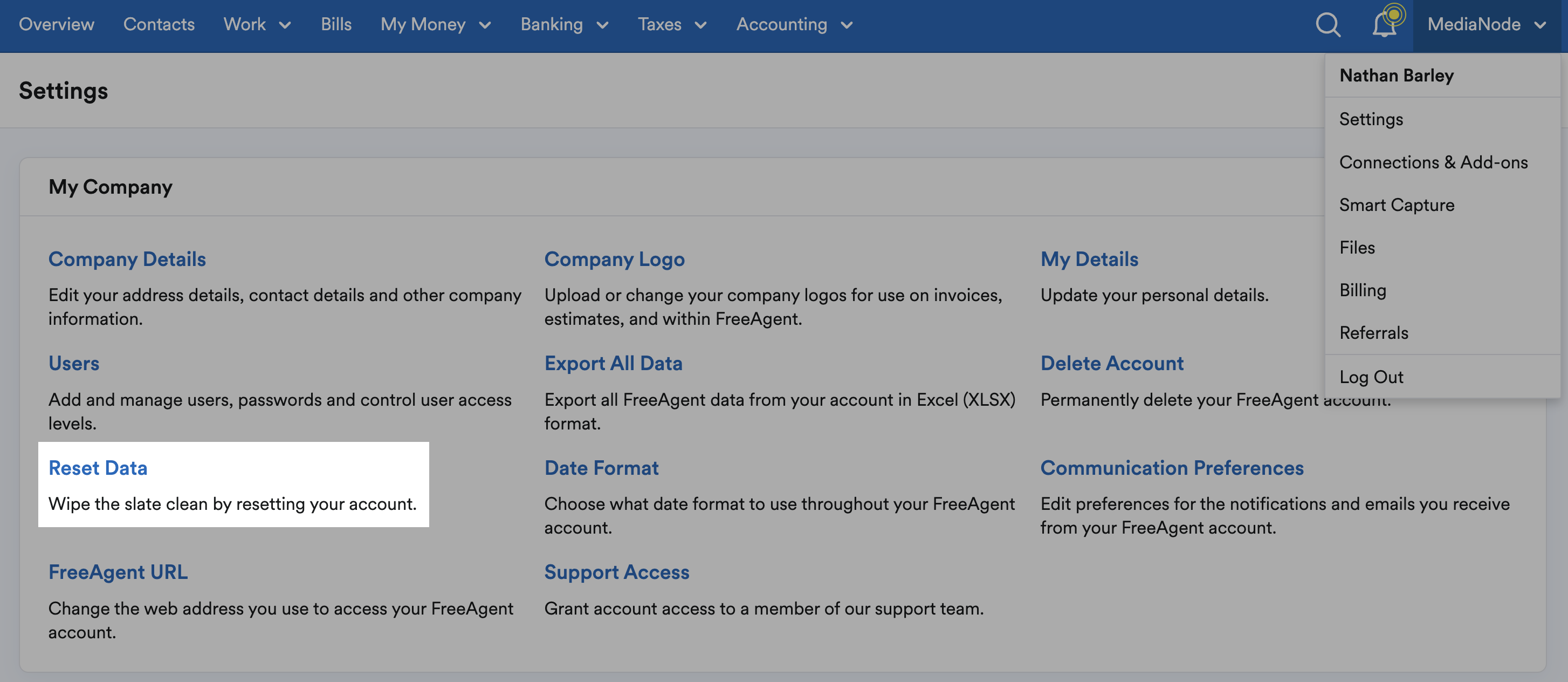Viewport: 1568px width, 682px height.
Task: Click the Reset Data link
Action: pyautogui.click(x=98, y=468)
